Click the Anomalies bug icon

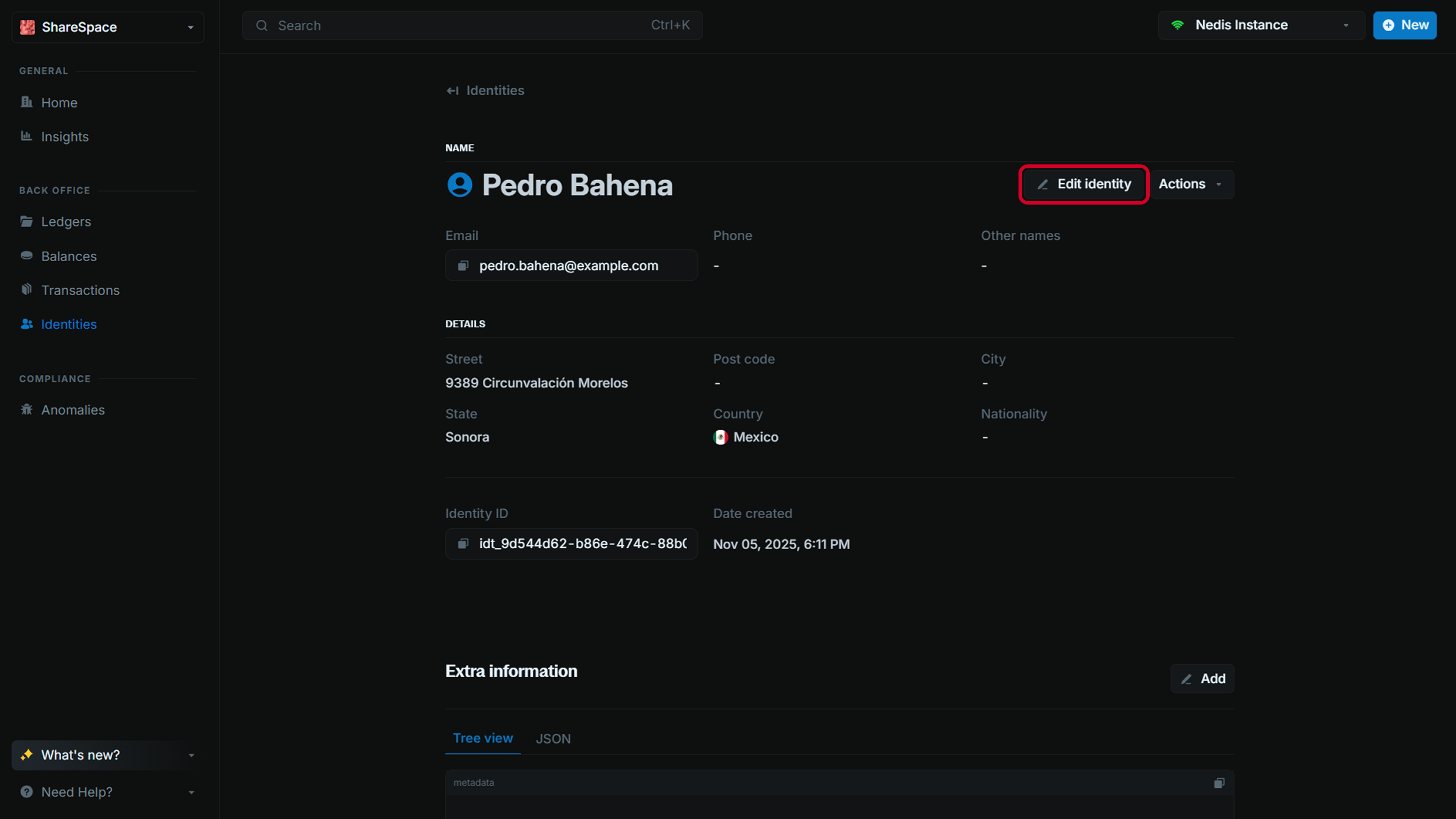point(27,409)
